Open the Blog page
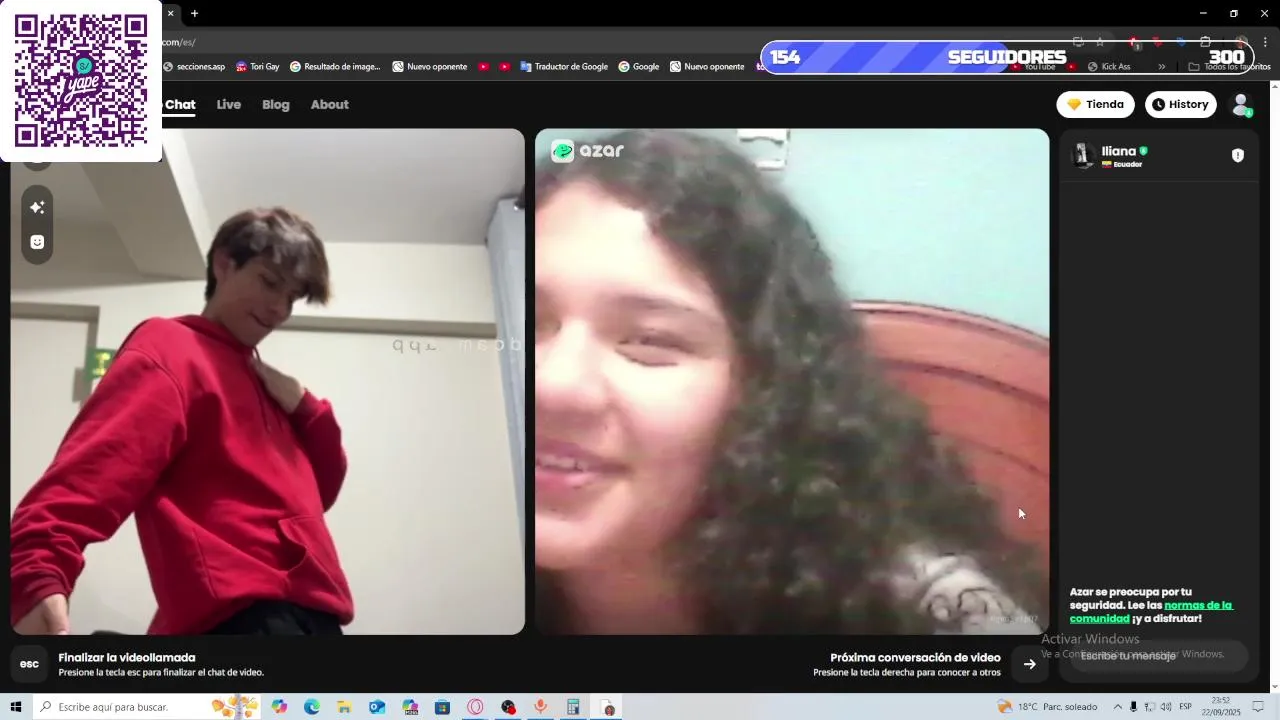The height and width of the screenshot is (720, 1280). (276, 104)
